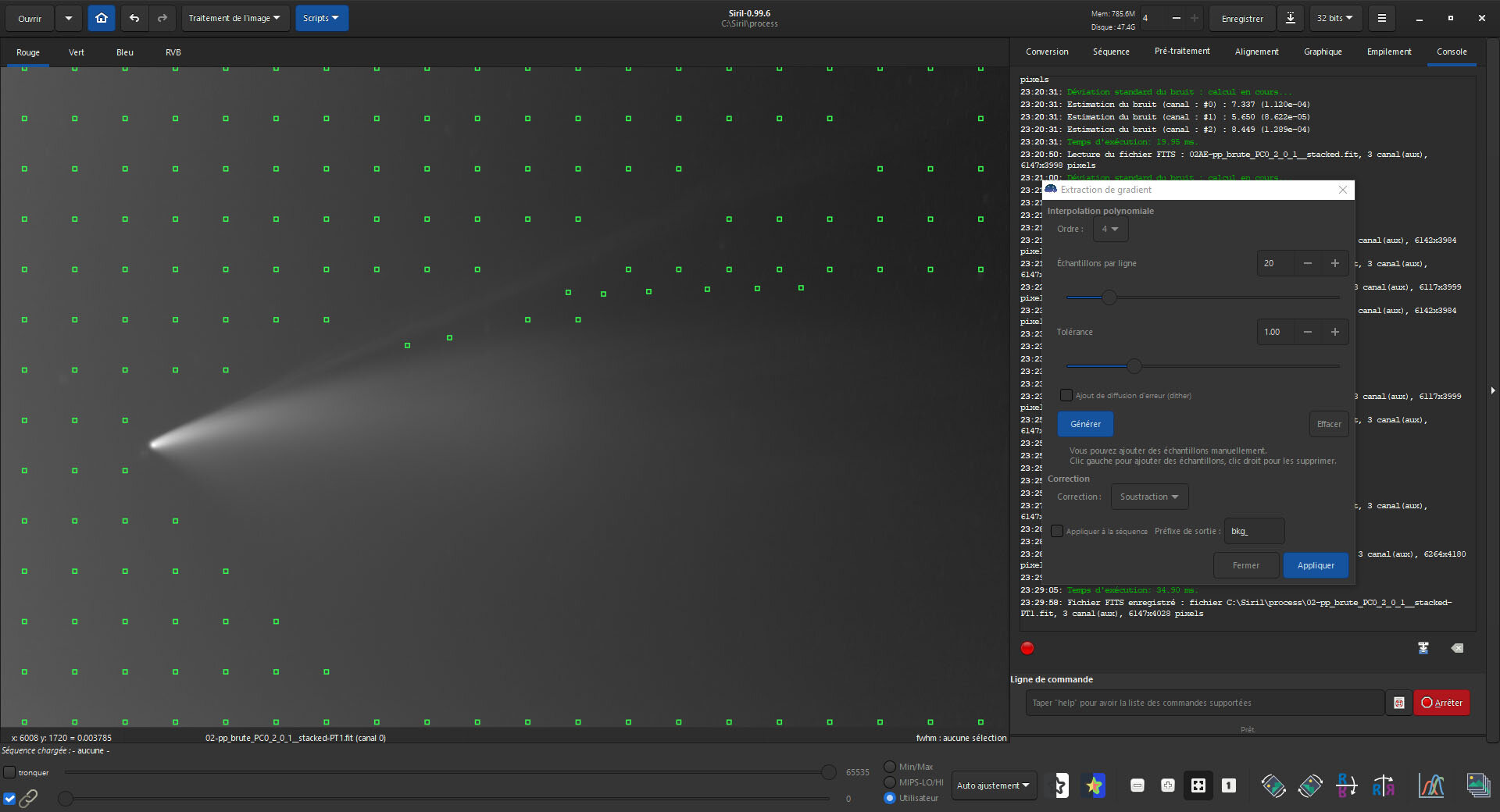This screenshot has height=812, width=1500.
Task: Stop processing with the Arrêter button
Action: click(1442, 703)
